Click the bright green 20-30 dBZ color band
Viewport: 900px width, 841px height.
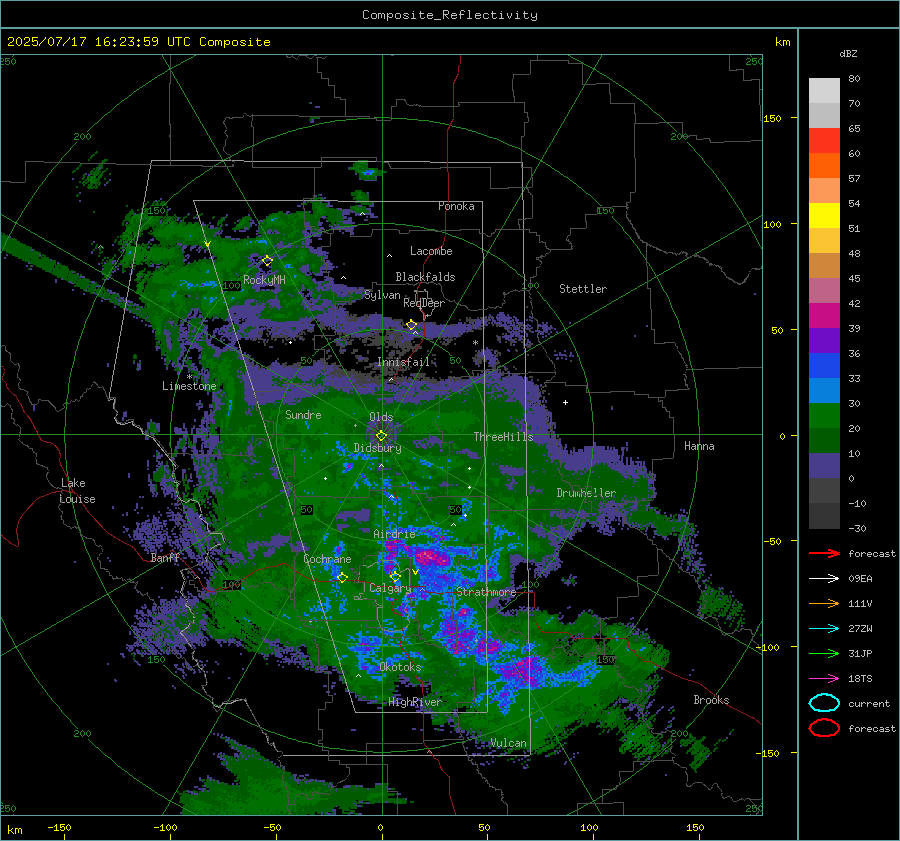pyautogui.click(x=824, y=416)
